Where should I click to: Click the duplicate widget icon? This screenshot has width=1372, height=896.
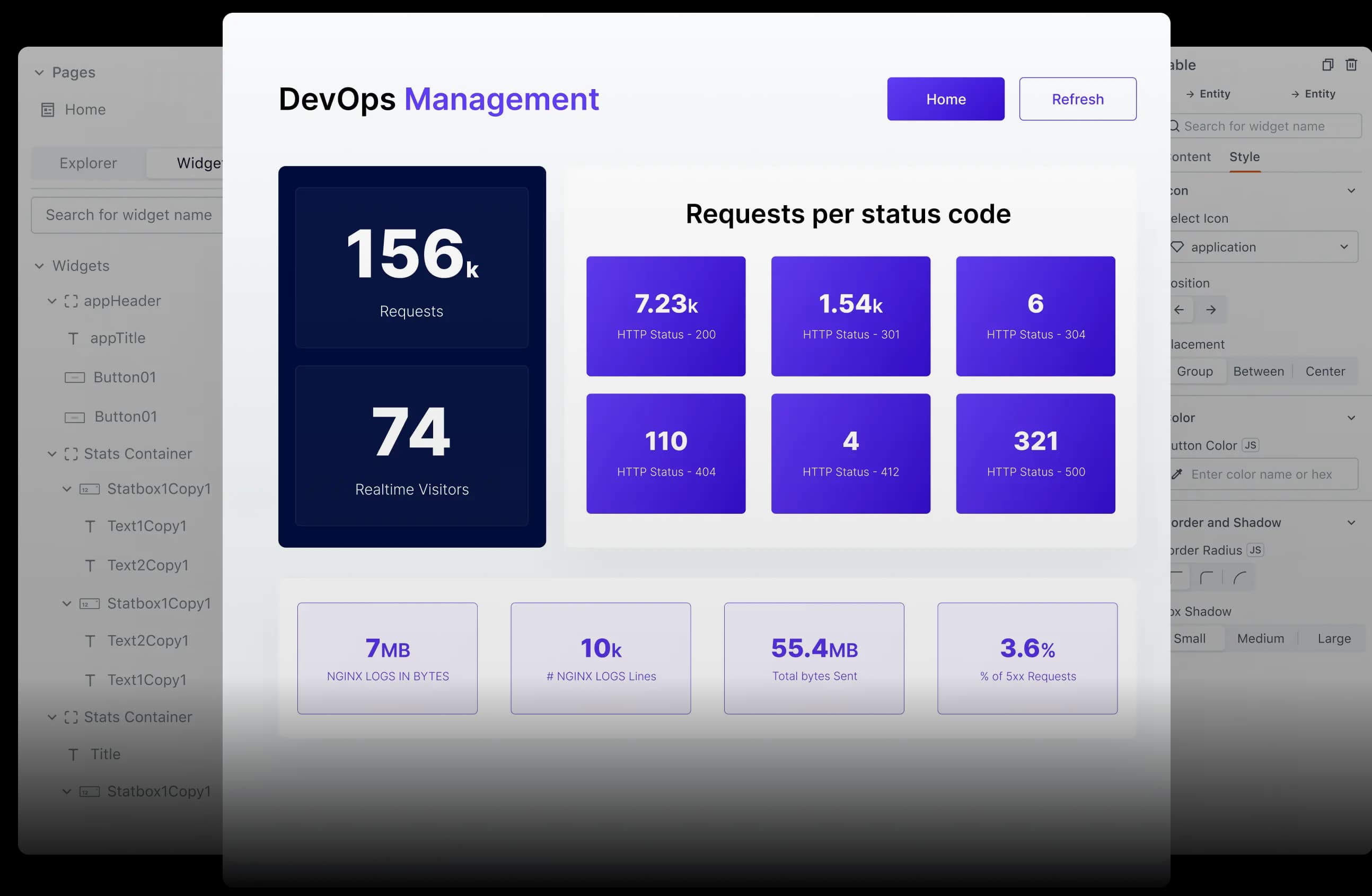[x=1327, y=64]
